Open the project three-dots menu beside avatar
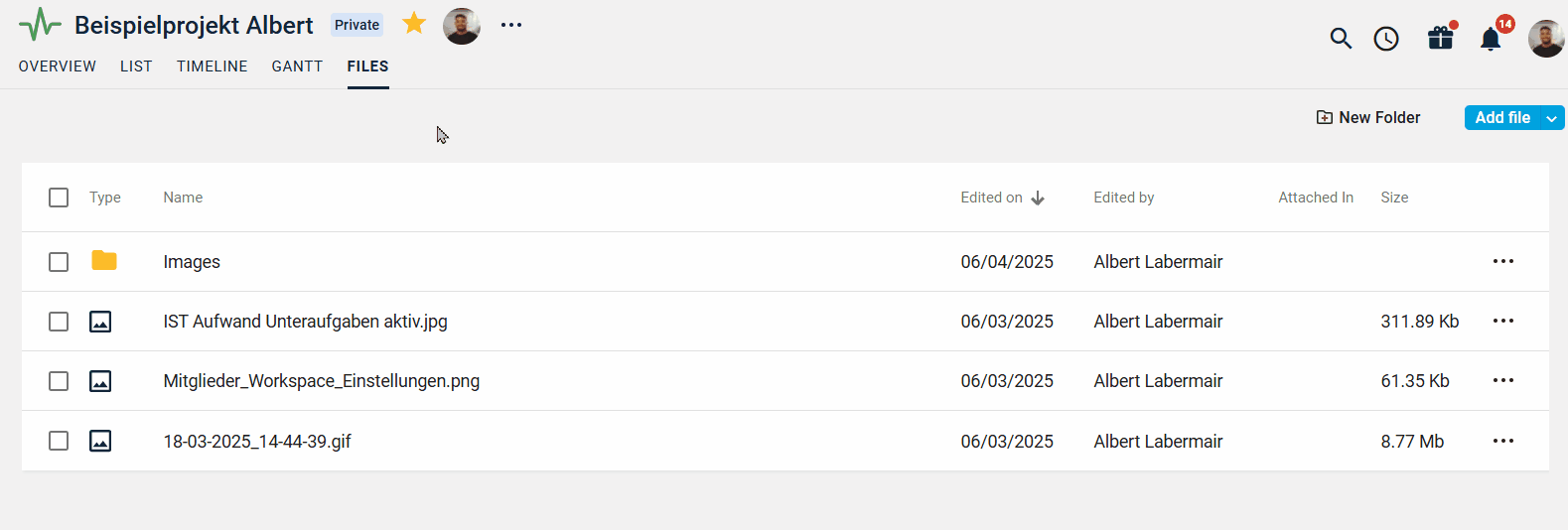 point(511,25)
